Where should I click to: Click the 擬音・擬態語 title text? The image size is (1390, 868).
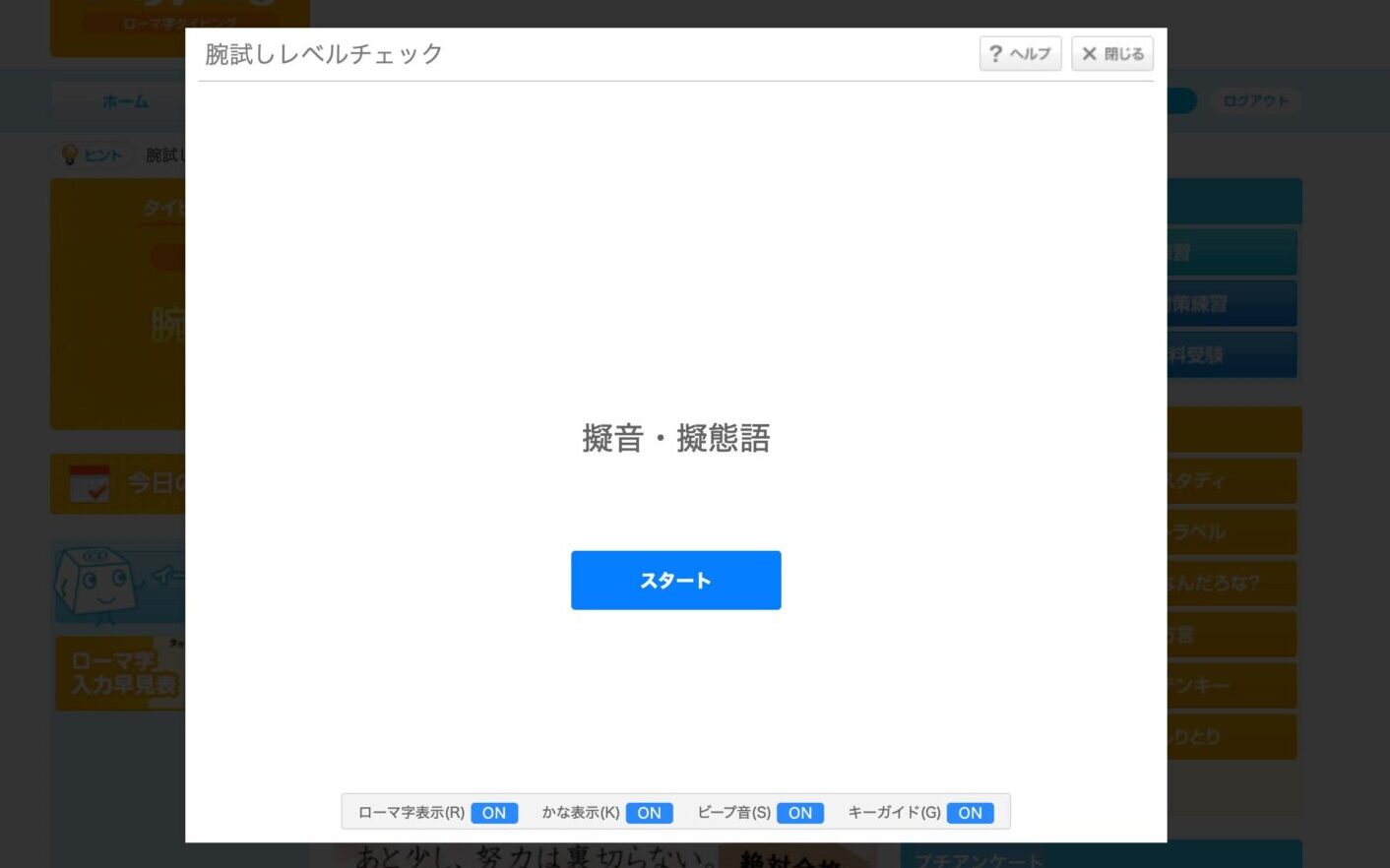click(x=675, y=438)
